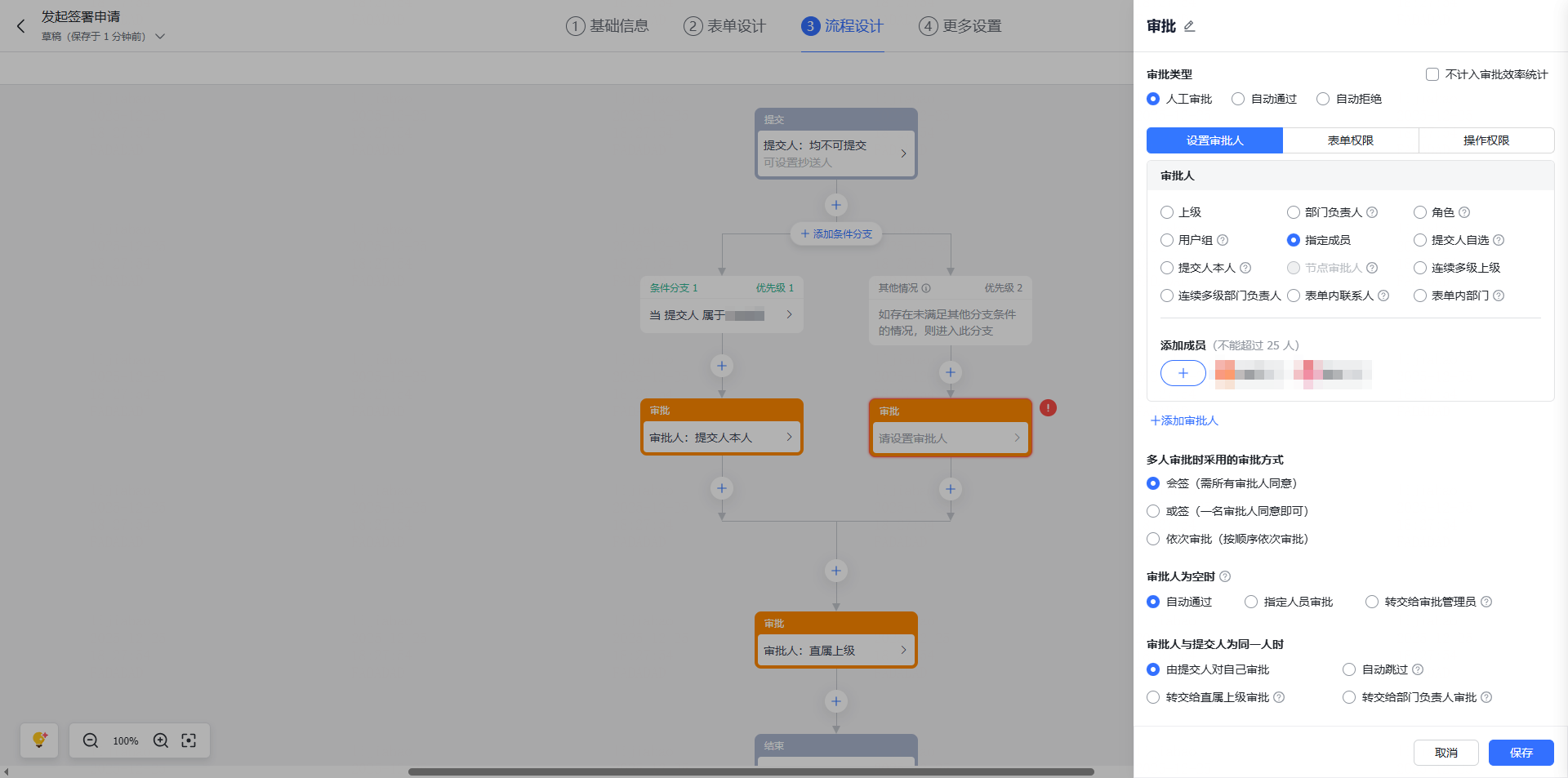Select 自动通过 approval type
1568x778 pixels.
pos(1238,99)
